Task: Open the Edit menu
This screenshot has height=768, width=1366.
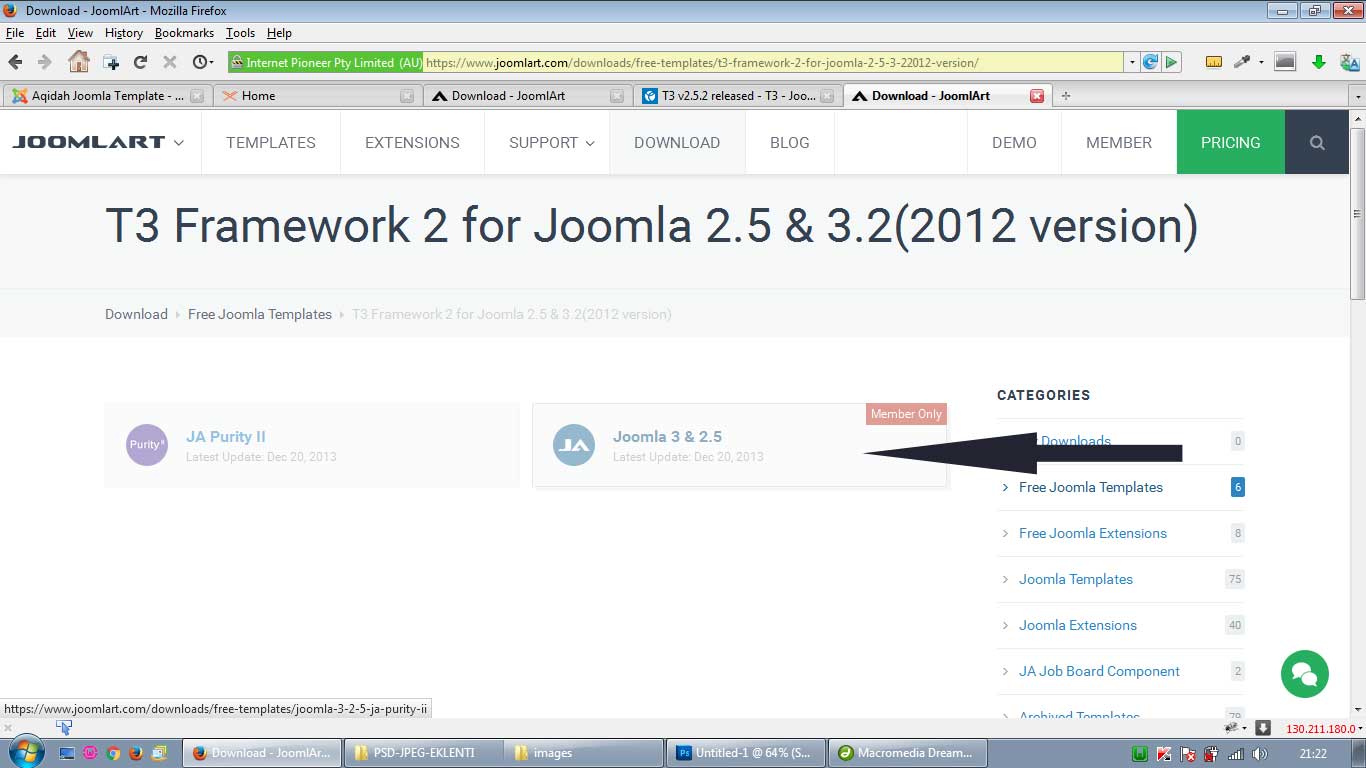Action: point(46,33)
